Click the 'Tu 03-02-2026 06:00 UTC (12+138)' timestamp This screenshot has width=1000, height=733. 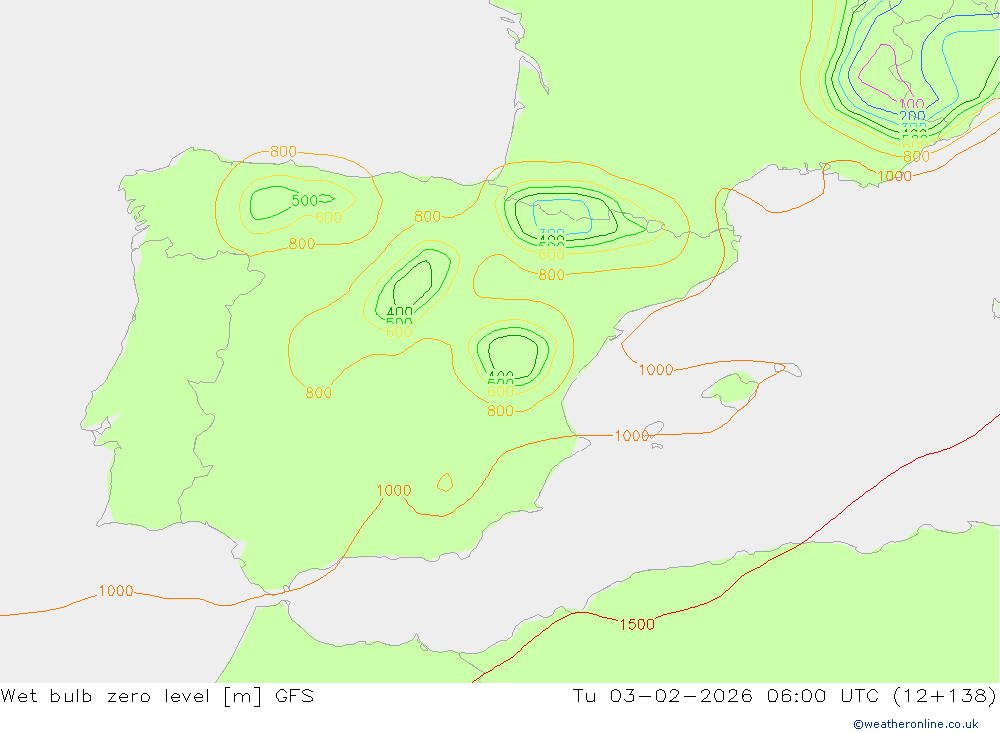[x=784, y=695]
